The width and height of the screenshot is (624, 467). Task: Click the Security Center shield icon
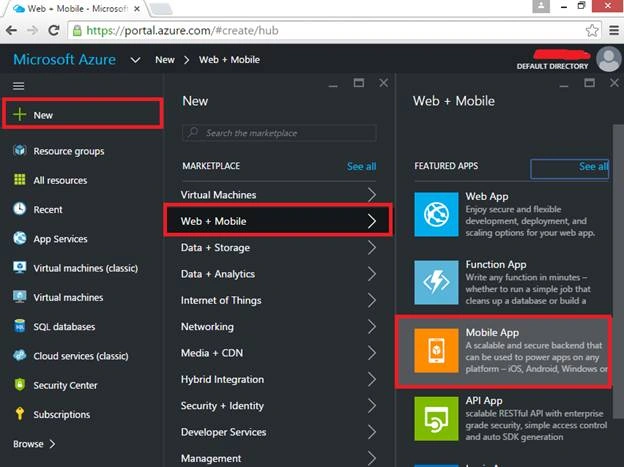click(20, 385)
